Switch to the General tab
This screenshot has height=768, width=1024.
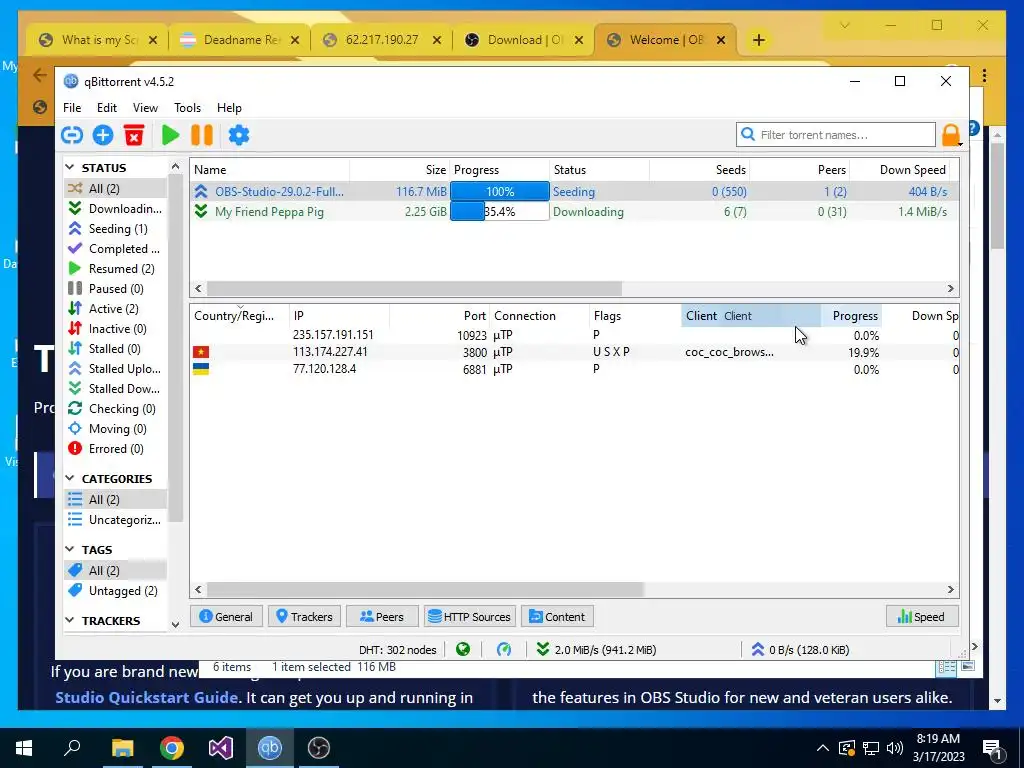[226, 616]
